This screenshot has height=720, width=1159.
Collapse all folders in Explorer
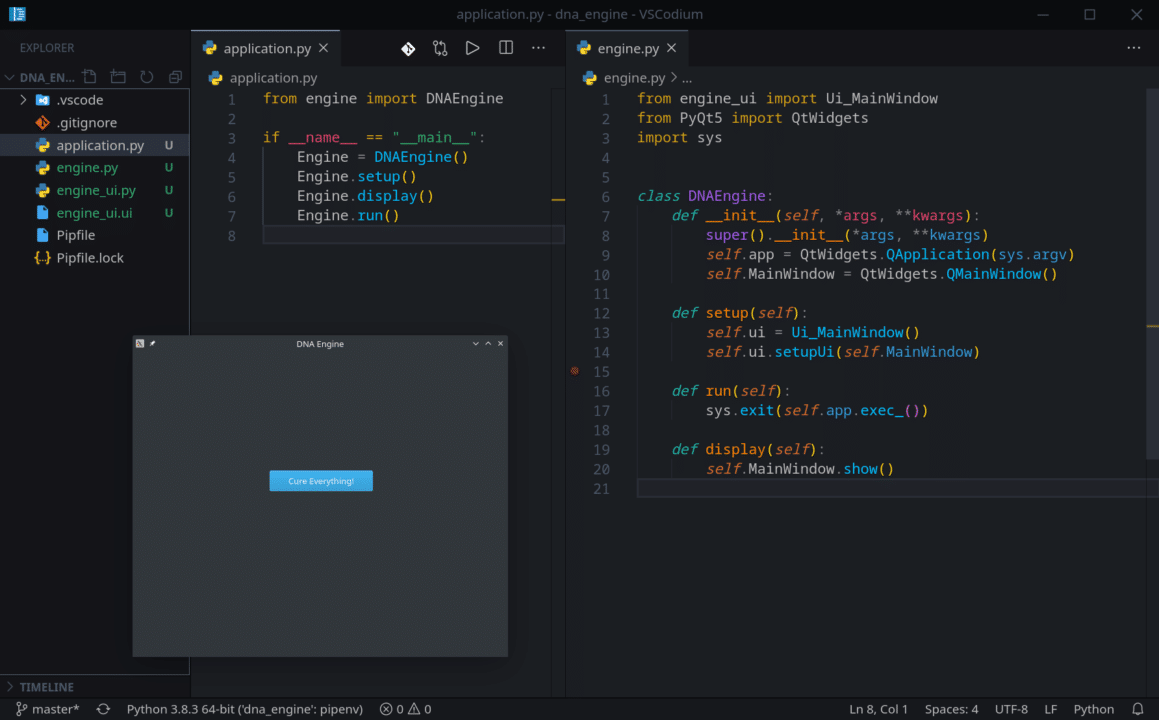174,76
